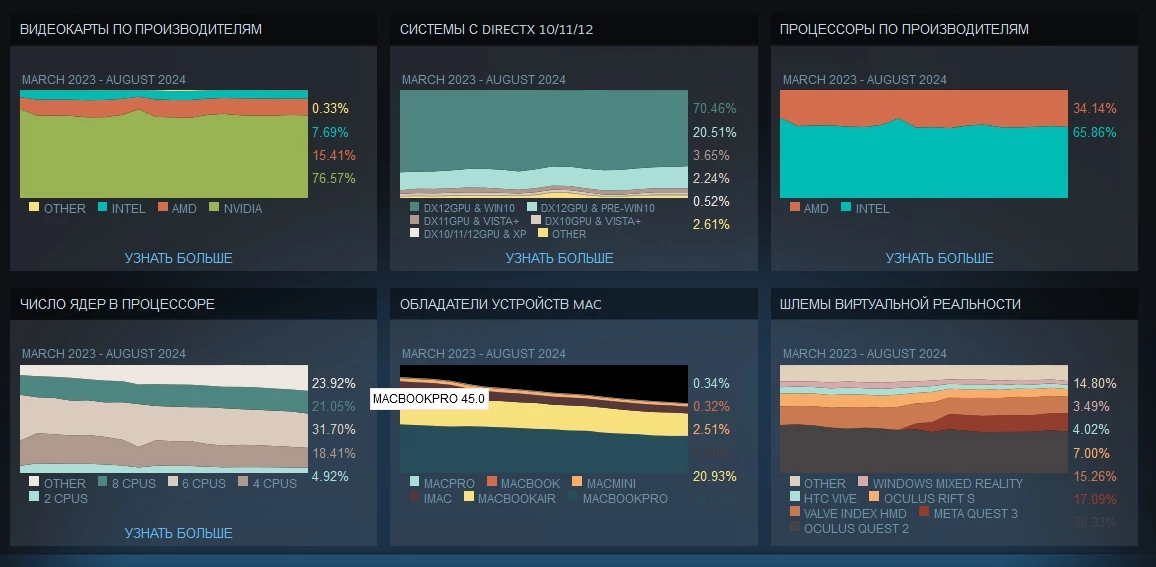
Task: Click the OCULUS QUEST 2 legend label
Action: (x=856, y=529)
